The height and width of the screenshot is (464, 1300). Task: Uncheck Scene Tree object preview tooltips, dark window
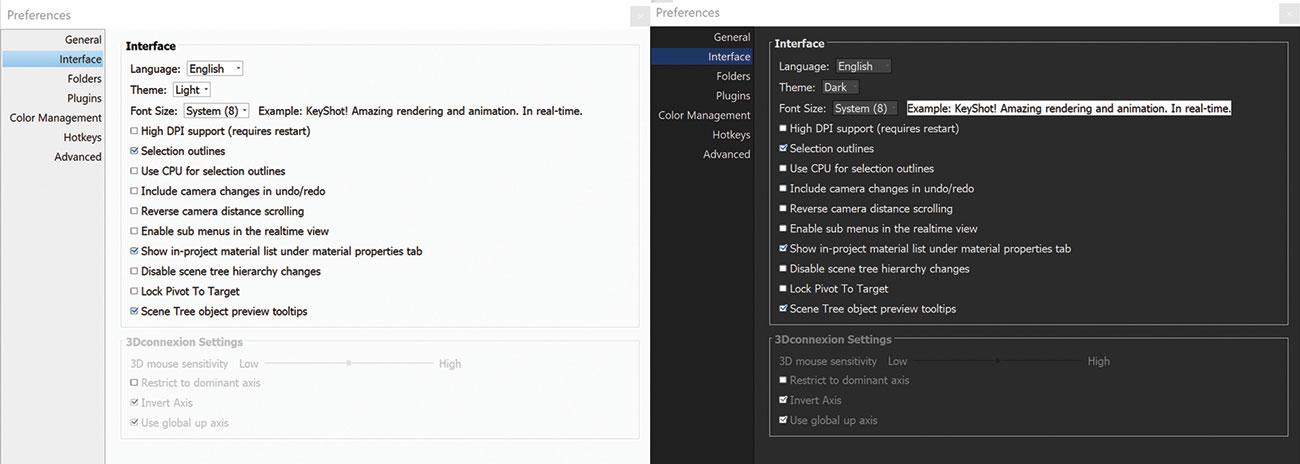click(x=783, y=308)
